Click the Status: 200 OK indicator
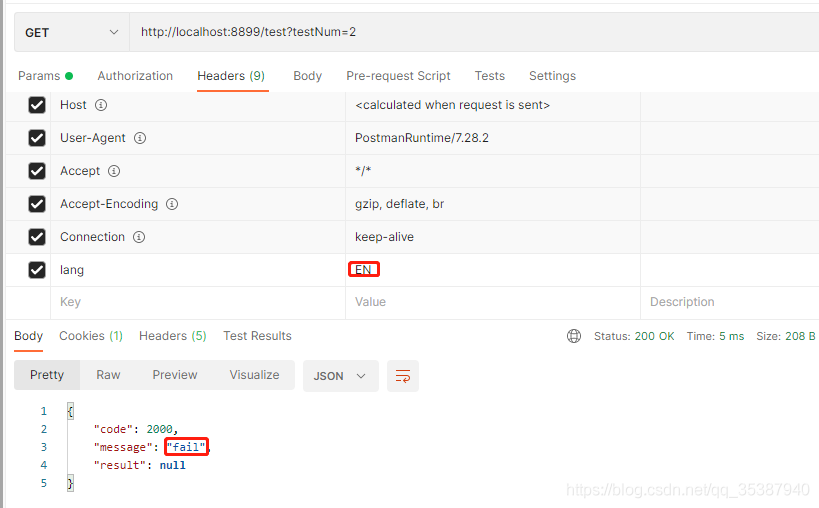Viewport: 819px width, 508px height. pos(634,336)
